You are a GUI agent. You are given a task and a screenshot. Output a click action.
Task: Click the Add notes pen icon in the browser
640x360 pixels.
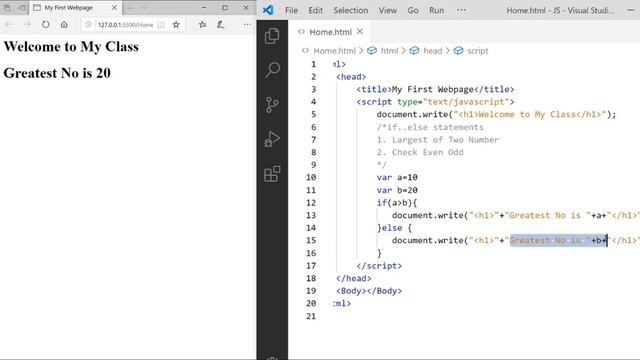[220, 24]
